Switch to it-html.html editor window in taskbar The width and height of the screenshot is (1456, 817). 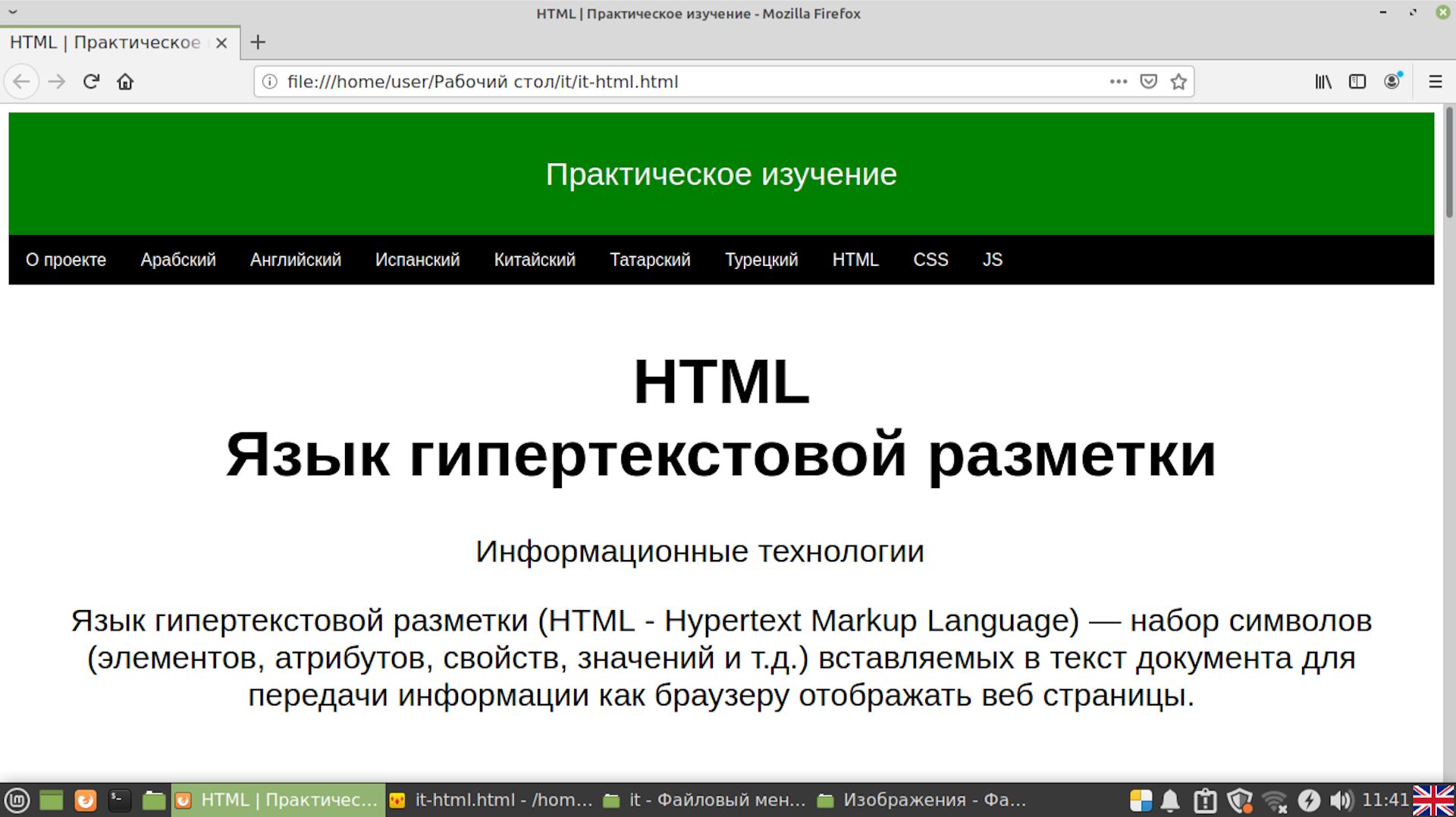(491, 800)
